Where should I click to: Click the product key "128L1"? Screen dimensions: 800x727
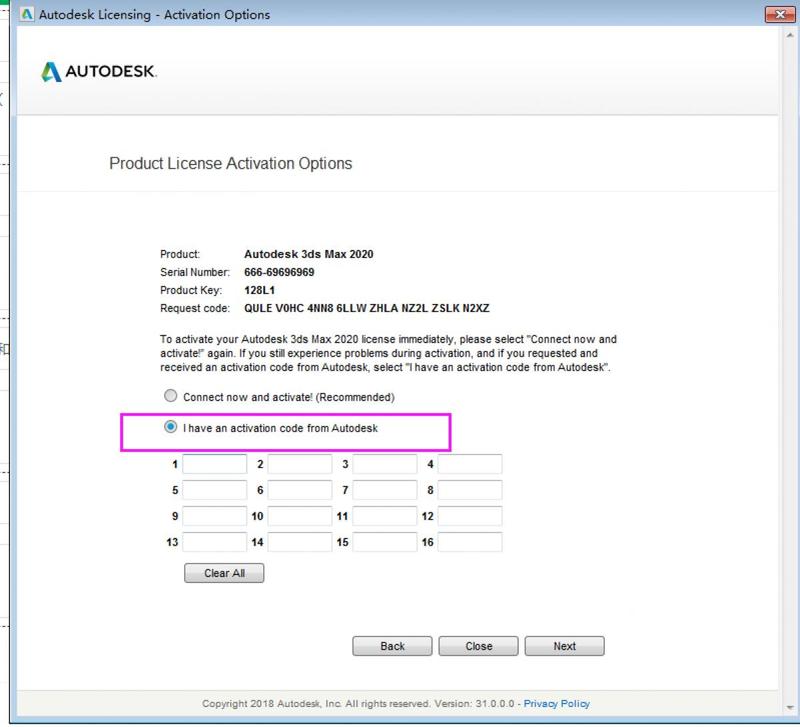tap(260, 290)
